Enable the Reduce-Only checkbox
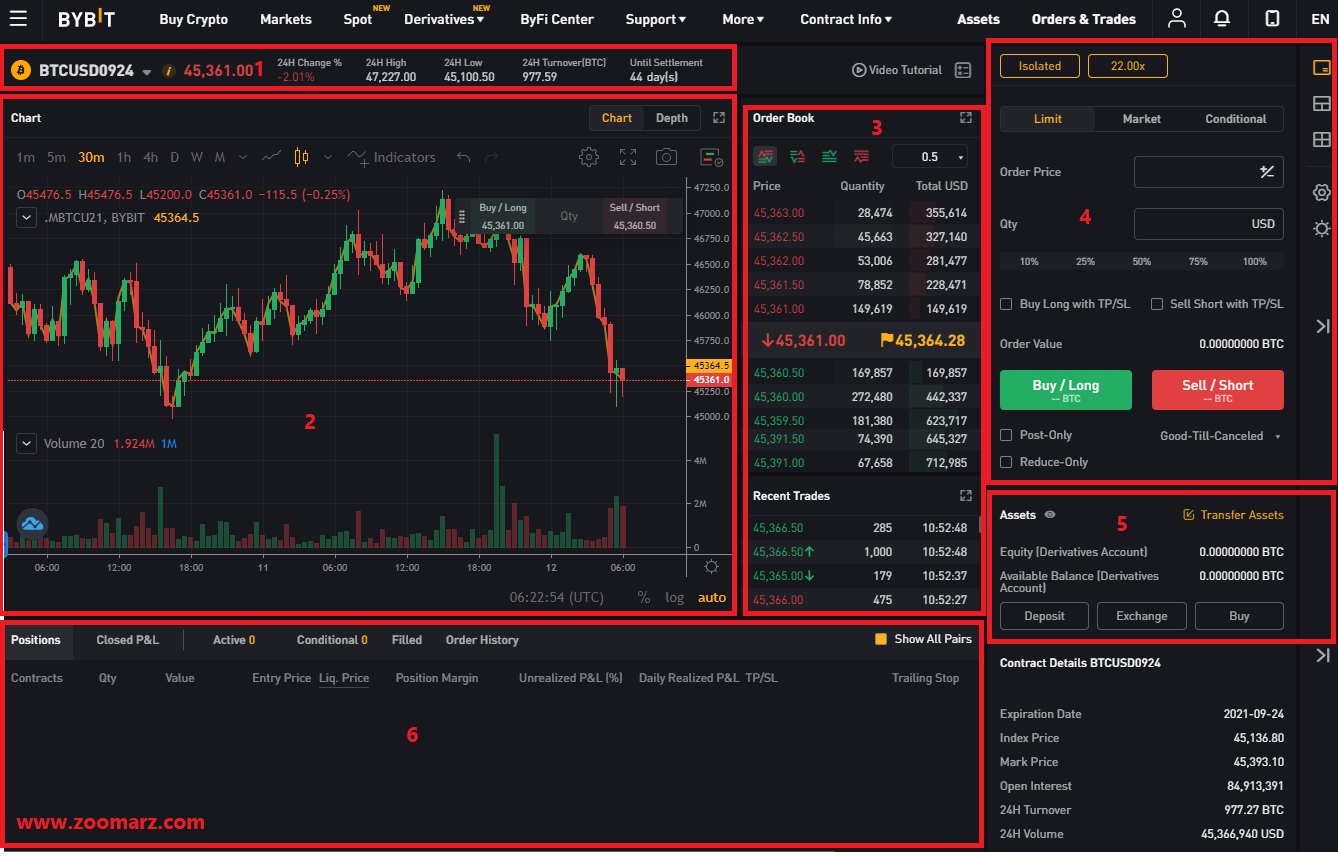1338x856 pixels. pyautogui.click(x=1006, y=462)
